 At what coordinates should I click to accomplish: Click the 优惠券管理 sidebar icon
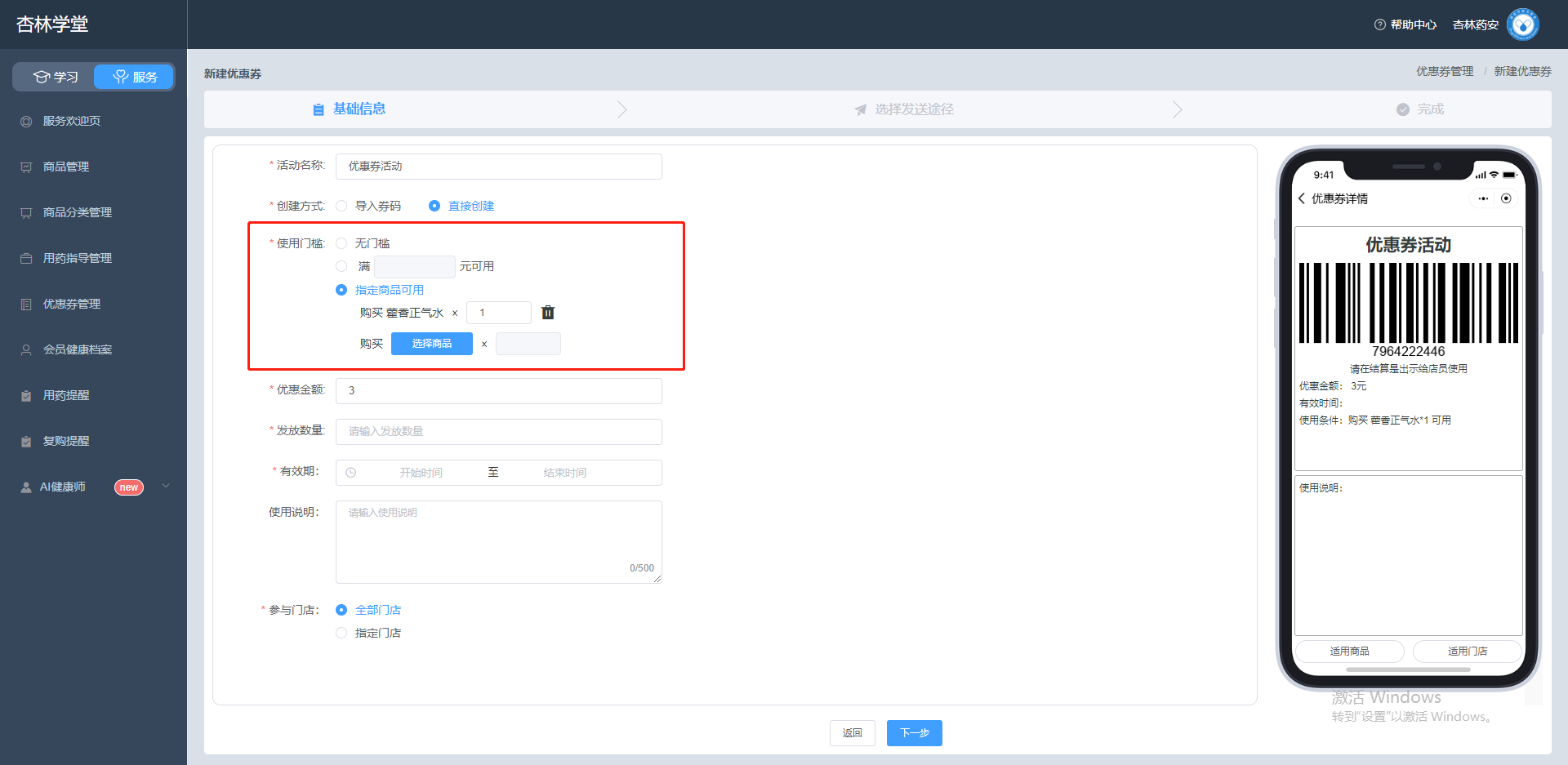click(26, 305)
